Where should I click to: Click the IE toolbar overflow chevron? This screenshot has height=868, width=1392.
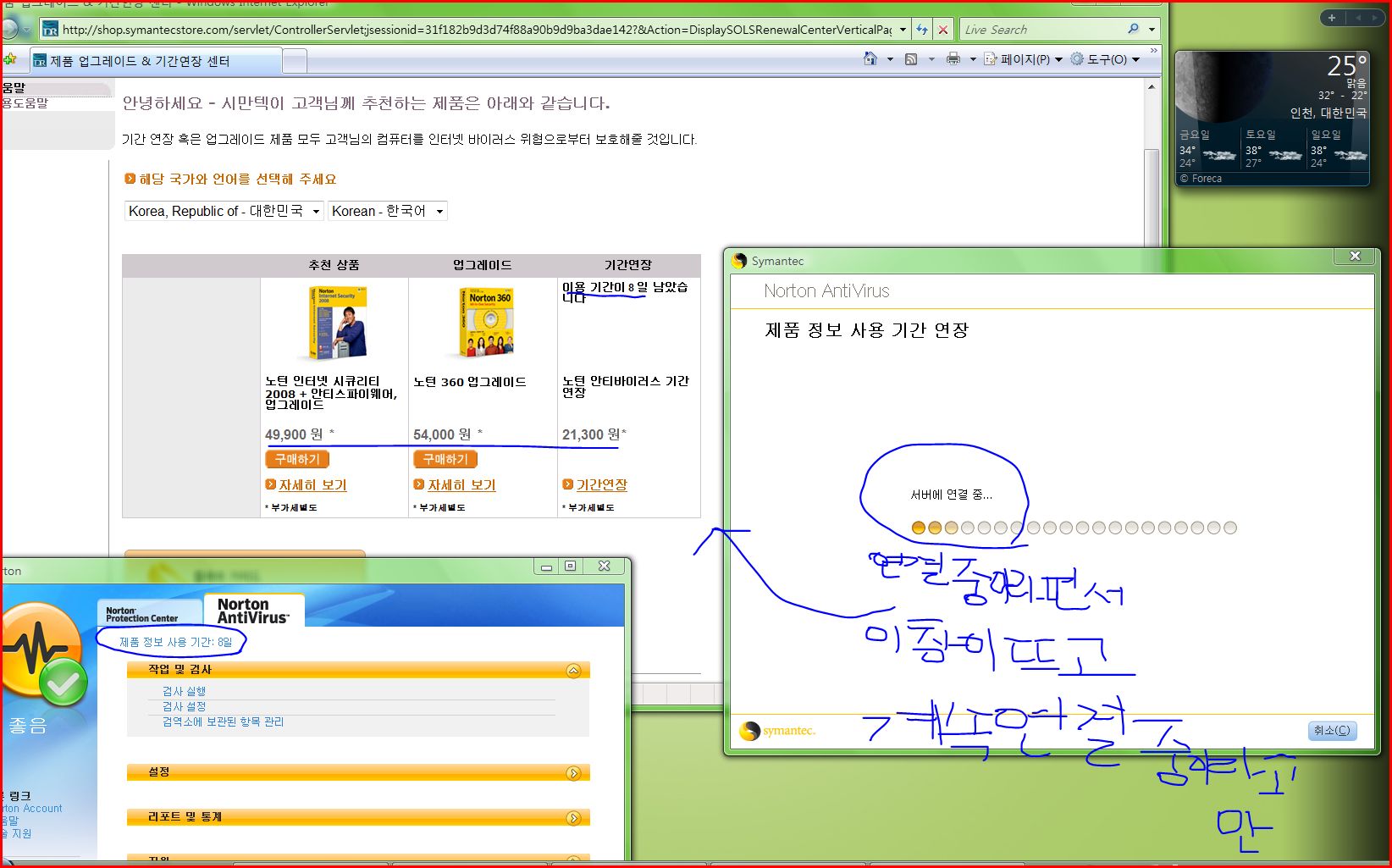coord(1153,51)
